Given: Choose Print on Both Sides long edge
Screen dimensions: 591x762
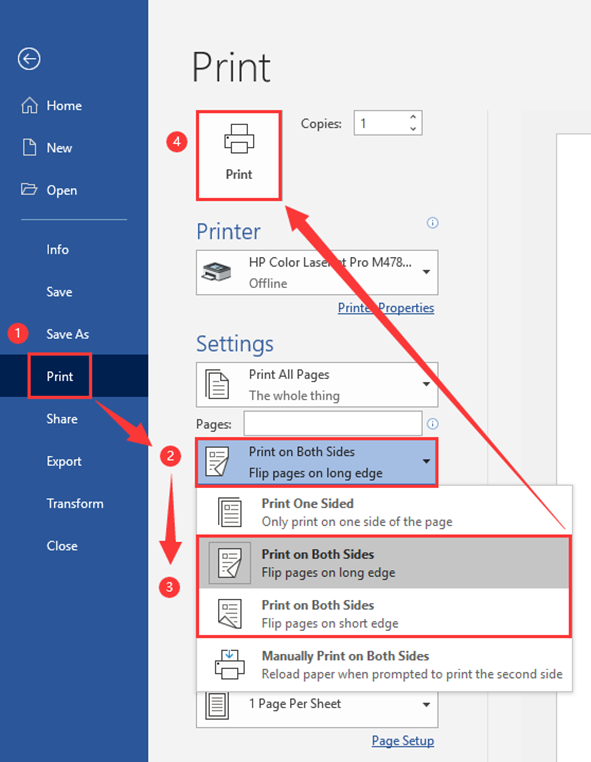Looking at the screenshot, I should [x=384, y=563].
